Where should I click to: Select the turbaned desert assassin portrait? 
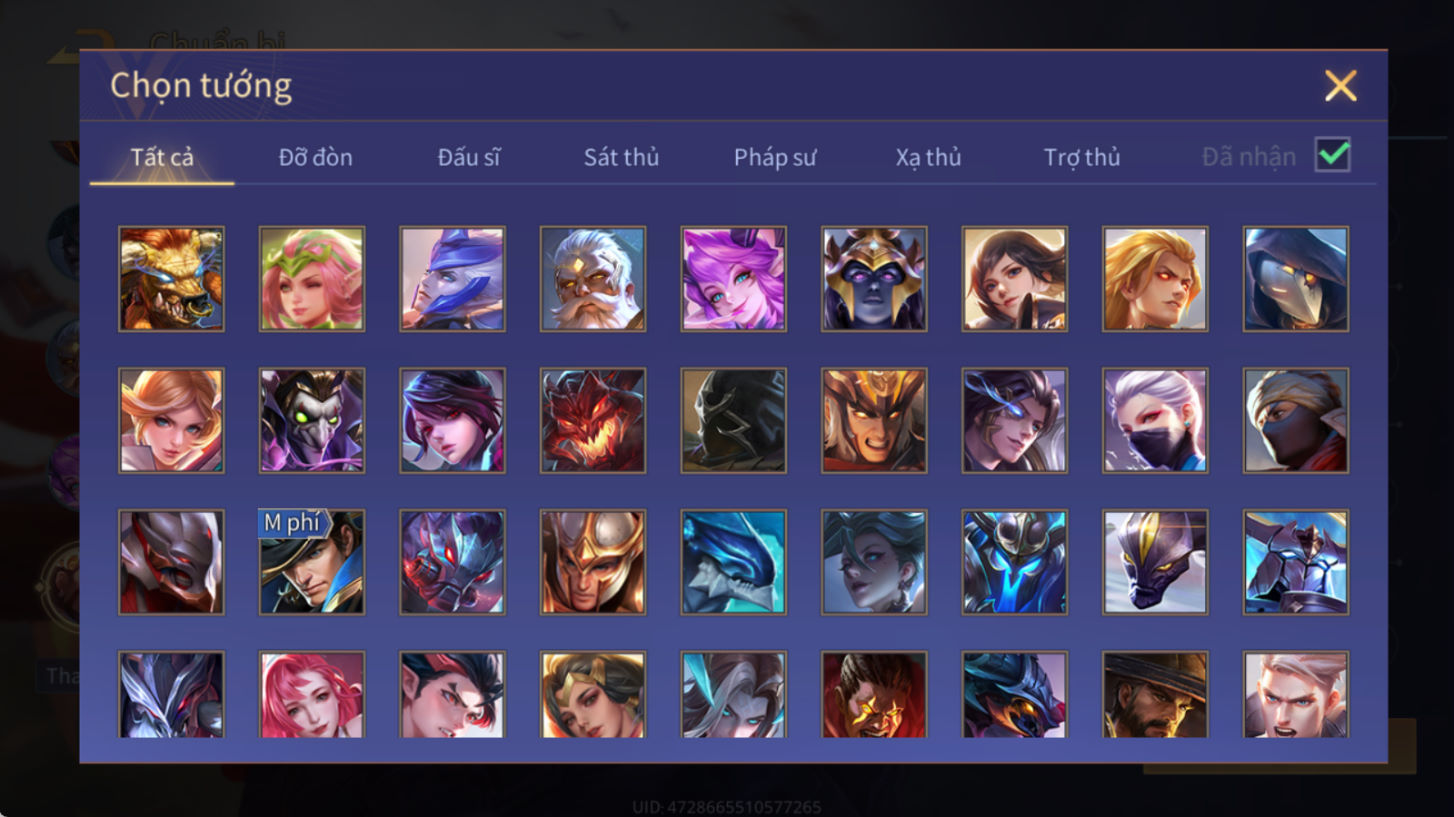pyautogui.click(x=1296, y=420)
